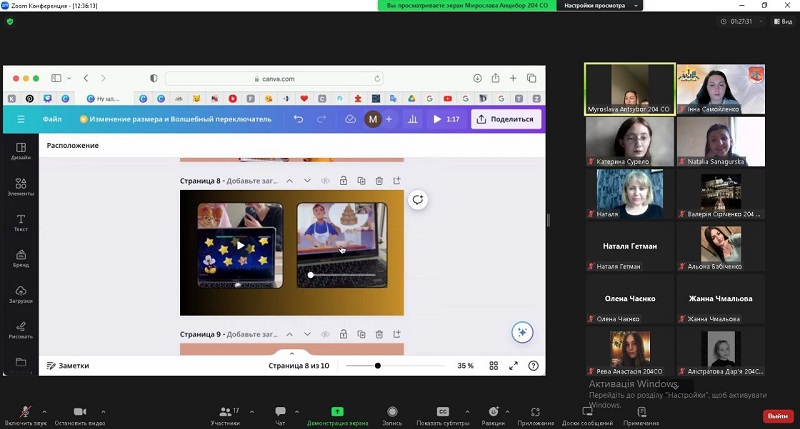This screenshot has height=429, width=800.
Task: Click the zoom level slider in Canva
Action: pyautogui.click(x=378, y=366)
